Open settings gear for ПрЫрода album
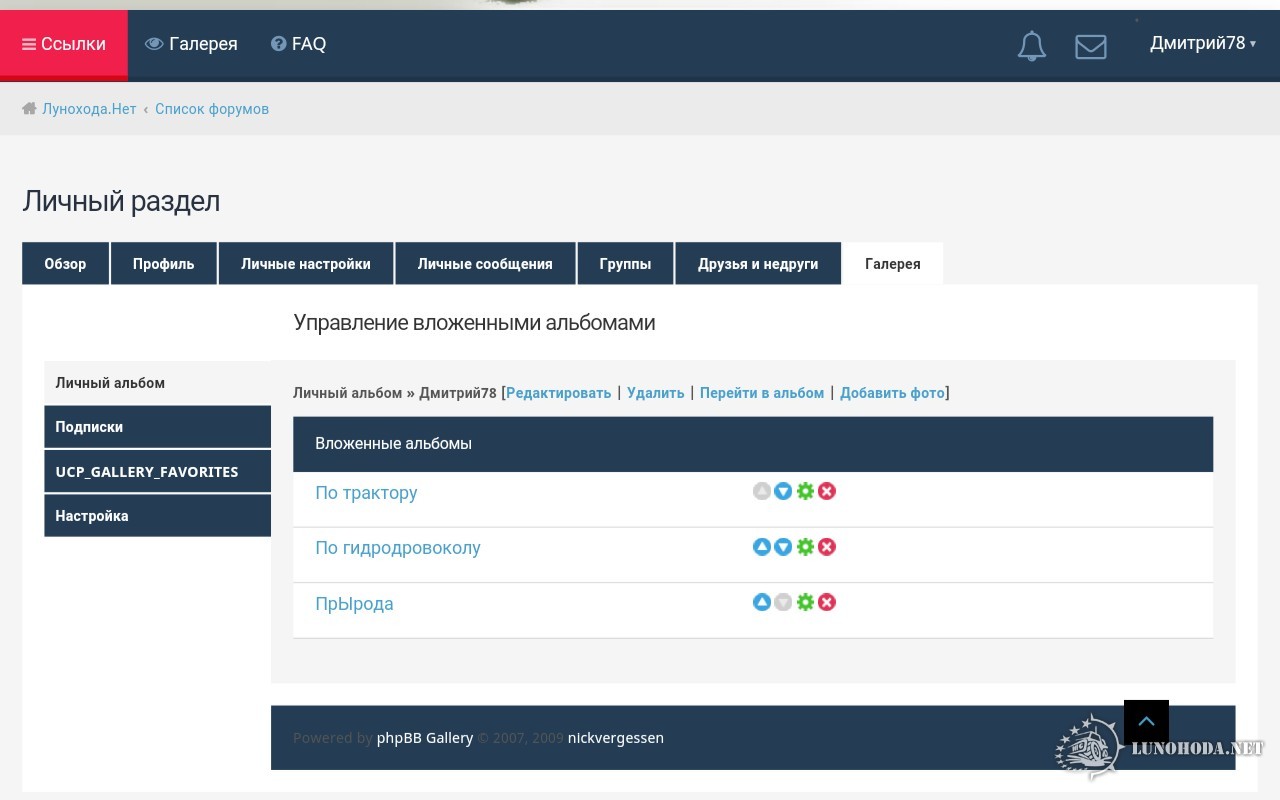The width and height of the screenshot is (1280, 800). pyautogui.click(x=805, y=602)
